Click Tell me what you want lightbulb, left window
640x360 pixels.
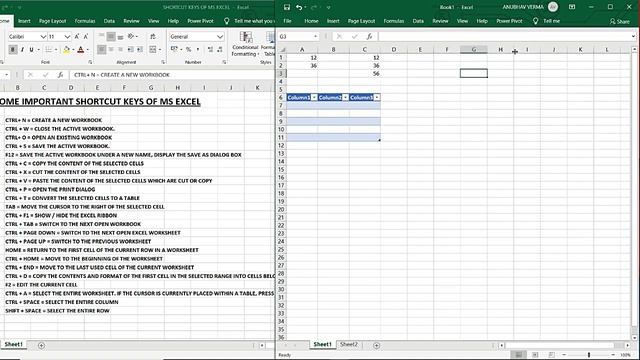coord(227,21)
